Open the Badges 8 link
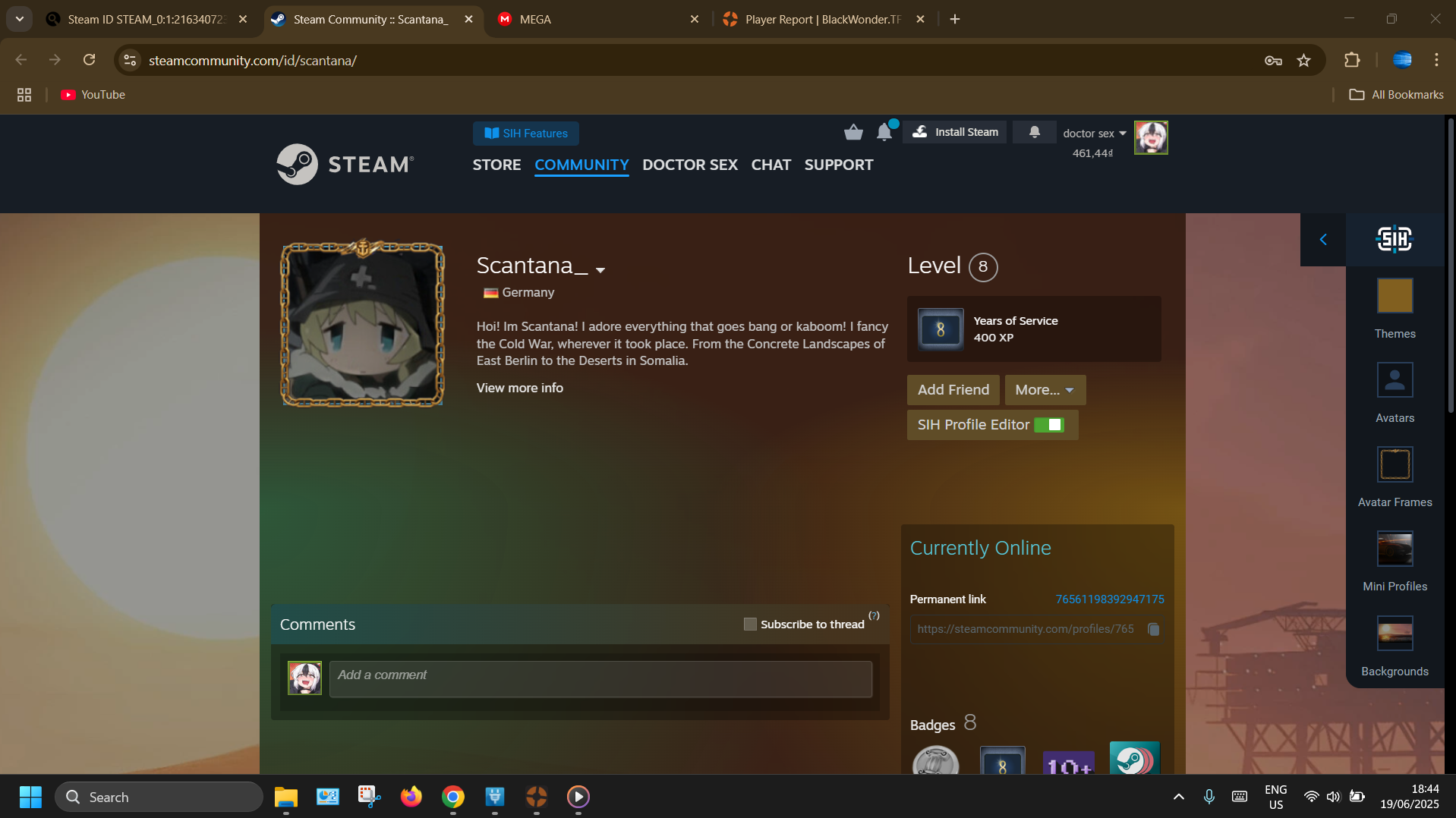The image size is (1456, 818). point(944,723)
